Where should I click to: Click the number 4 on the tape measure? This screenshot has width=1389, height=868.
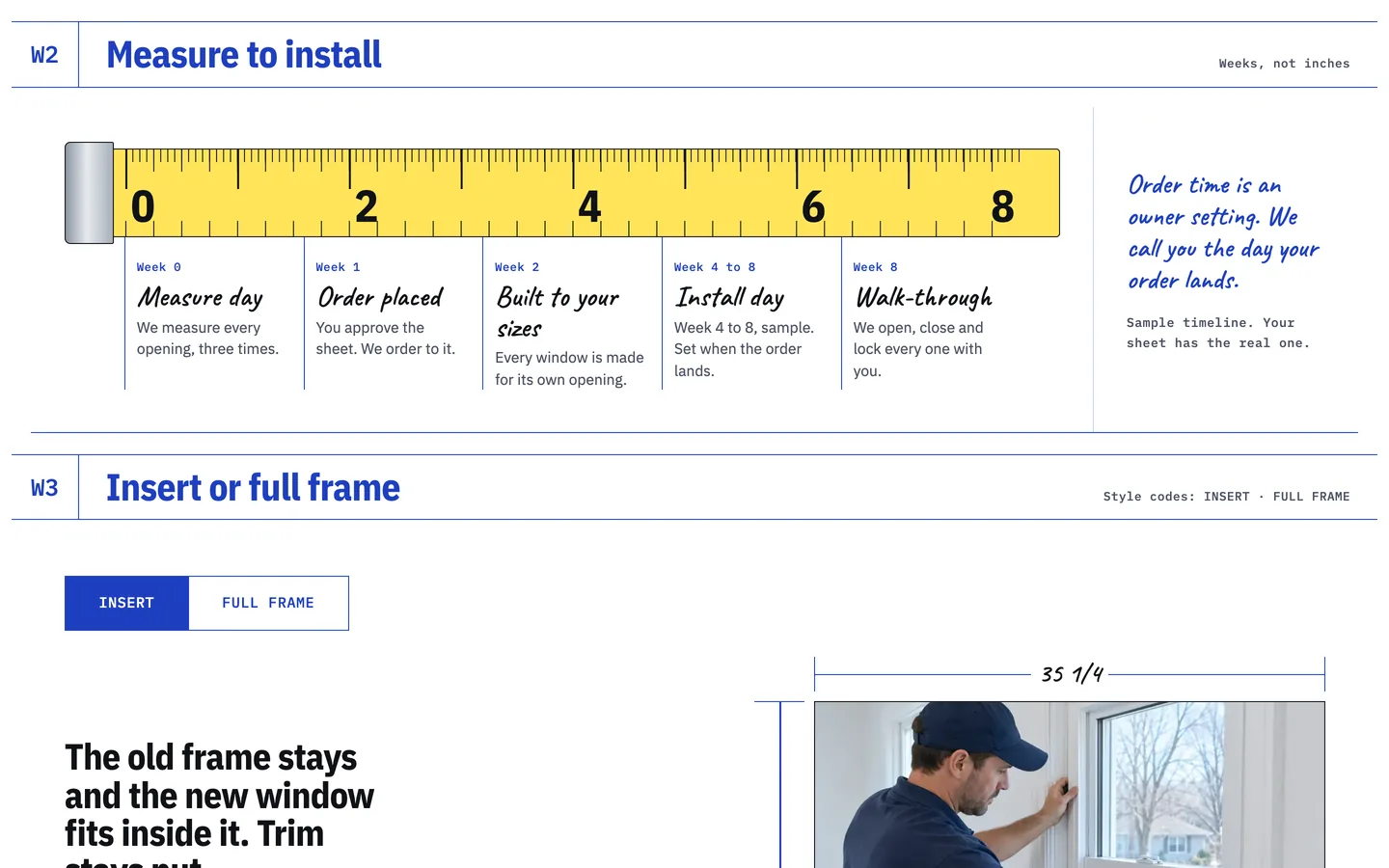point(589,206)
